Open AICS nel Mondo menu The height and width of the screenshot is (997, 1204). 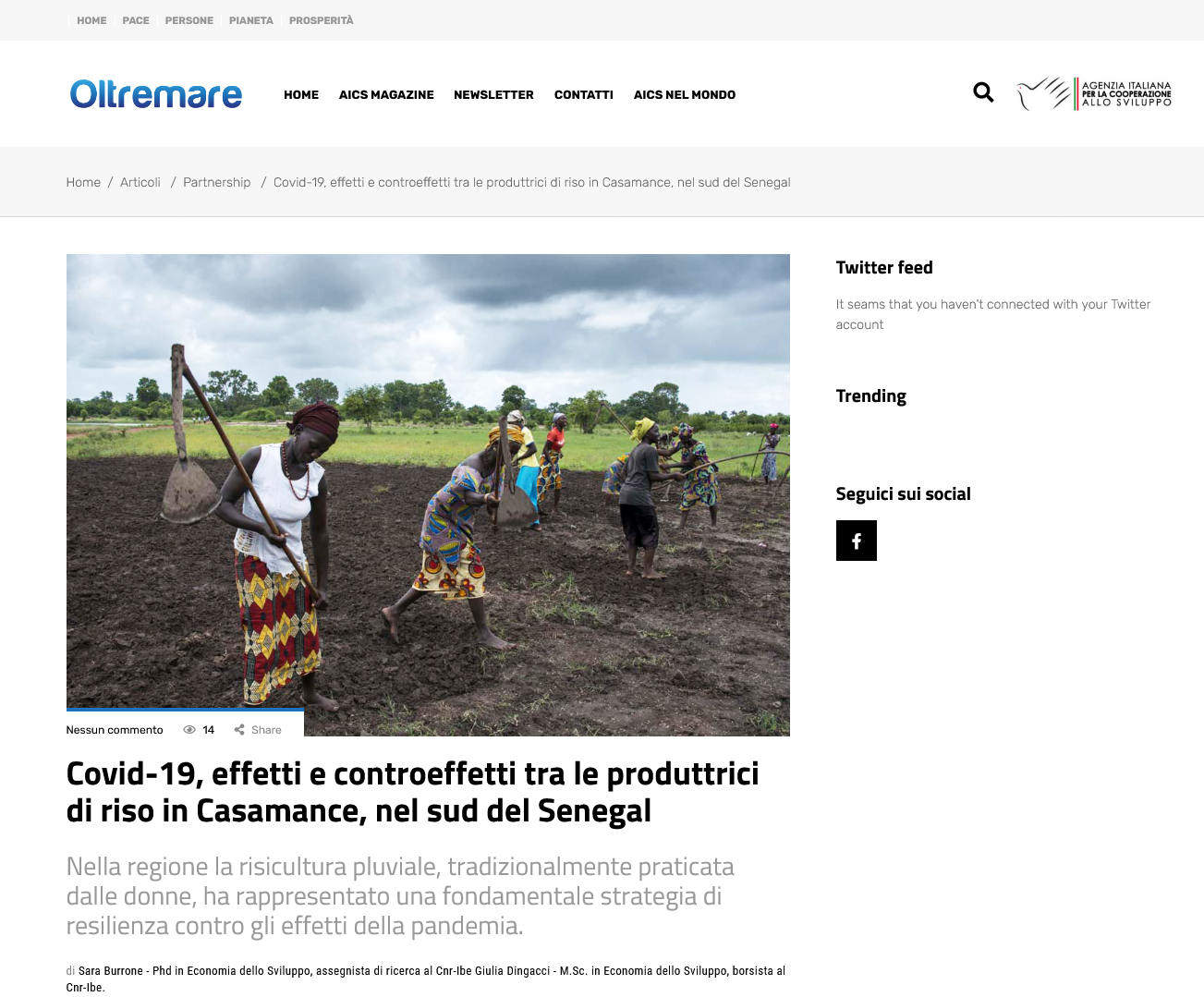(x=685, y=95)
